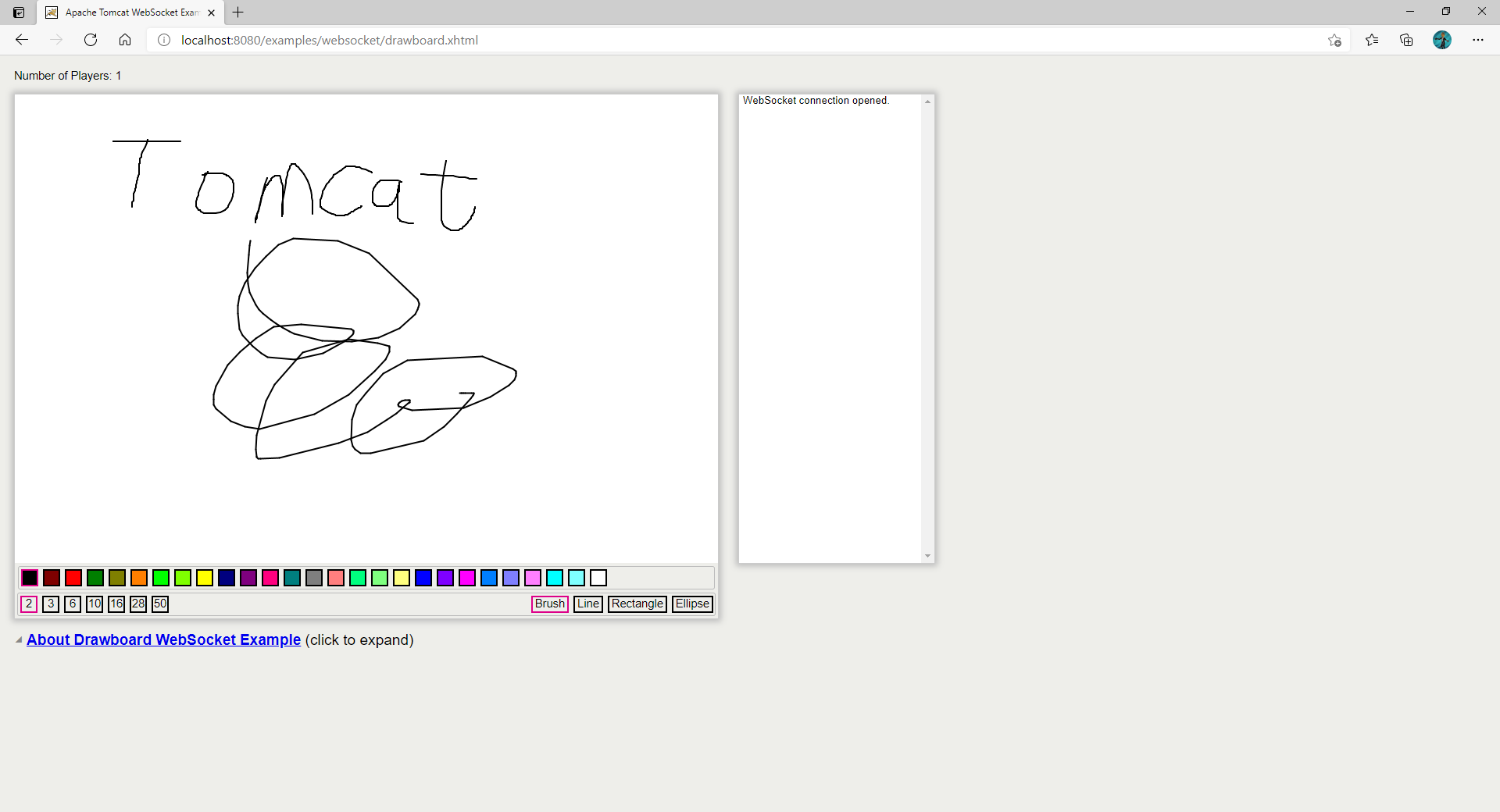The width and height of the screenshot is (1500, 812).
Task: Select pure blue color swatch
Action: coord(423,578)
